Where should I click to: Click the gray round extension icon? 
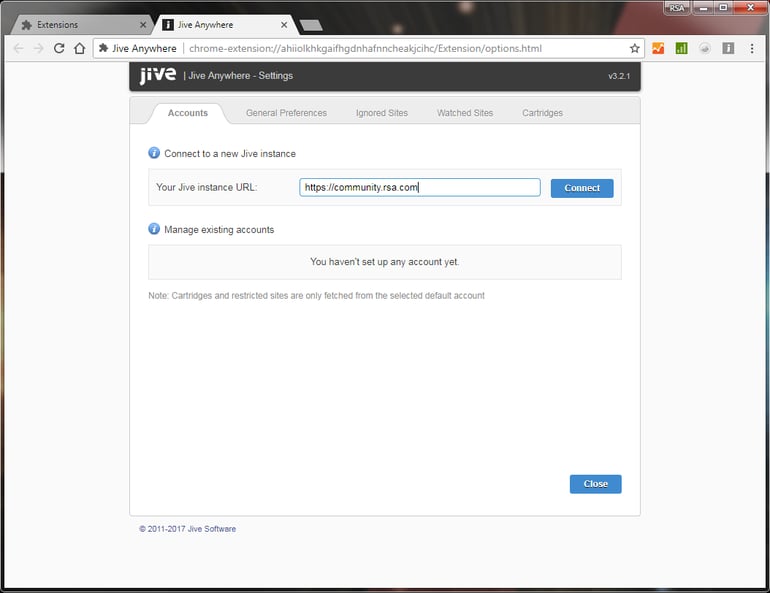[x=705, y=48]
